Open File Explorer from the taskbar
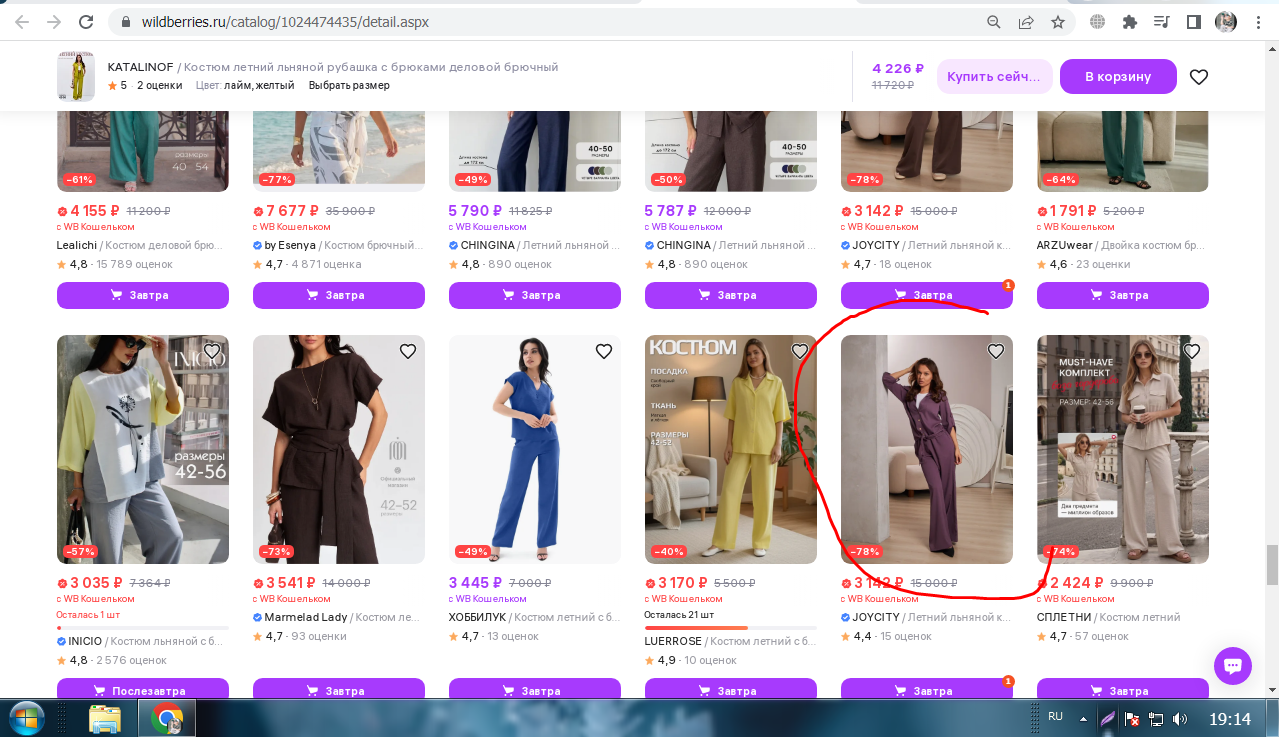The width and height of the screenshot is (1279, 737). click(105, 718)
